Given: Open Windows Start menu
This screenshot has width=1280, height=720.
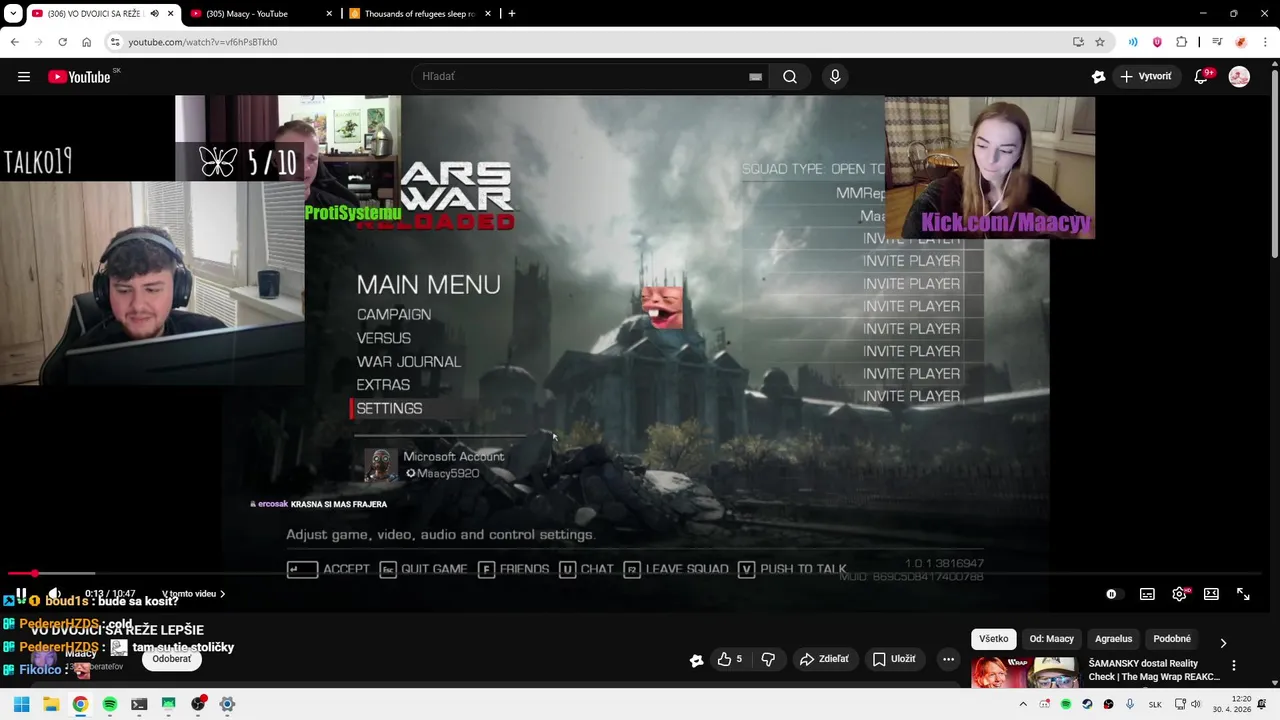Looking at the screenshot, I should tap(21, 704).
